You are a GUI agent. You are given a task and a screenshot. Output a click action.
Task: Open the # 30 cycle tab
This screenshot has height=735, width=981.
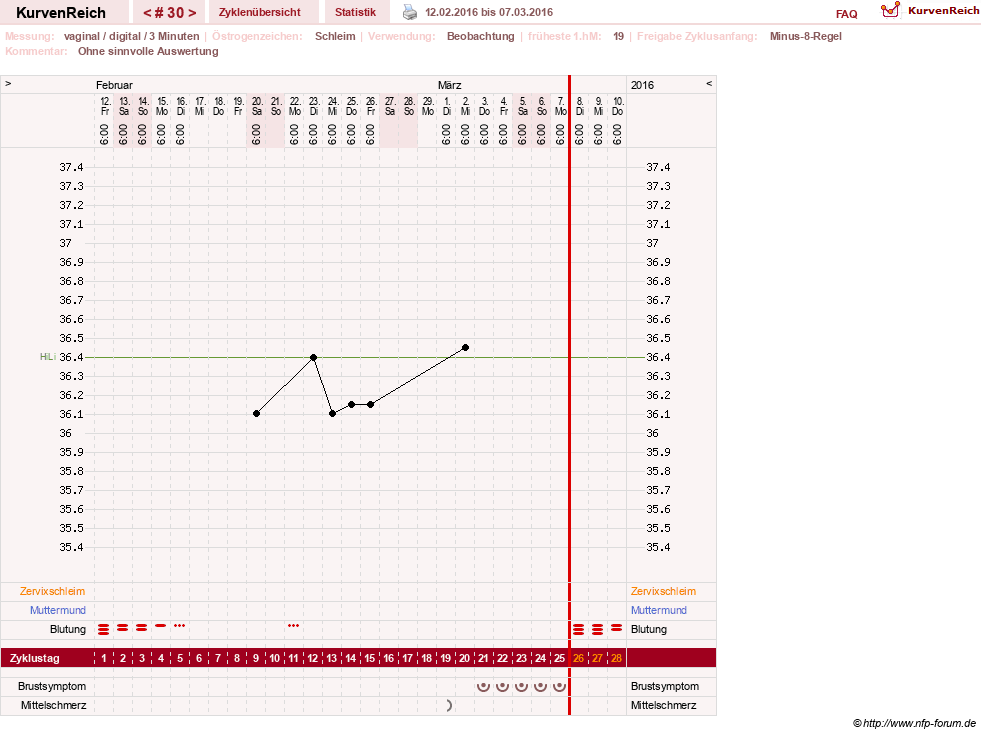click(x=170, y=13)
